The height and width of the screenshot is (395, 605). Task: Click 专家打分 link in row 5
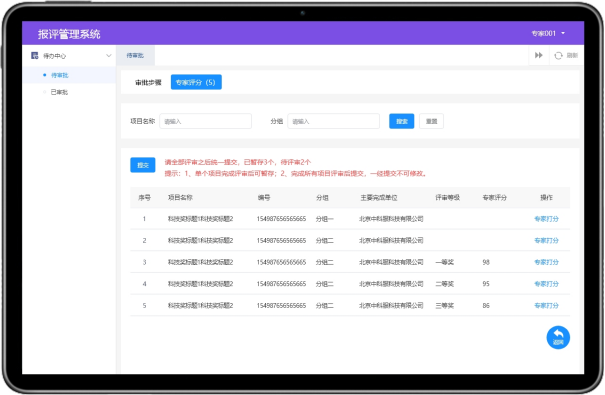pyautogui.click(x=546, y=306)
